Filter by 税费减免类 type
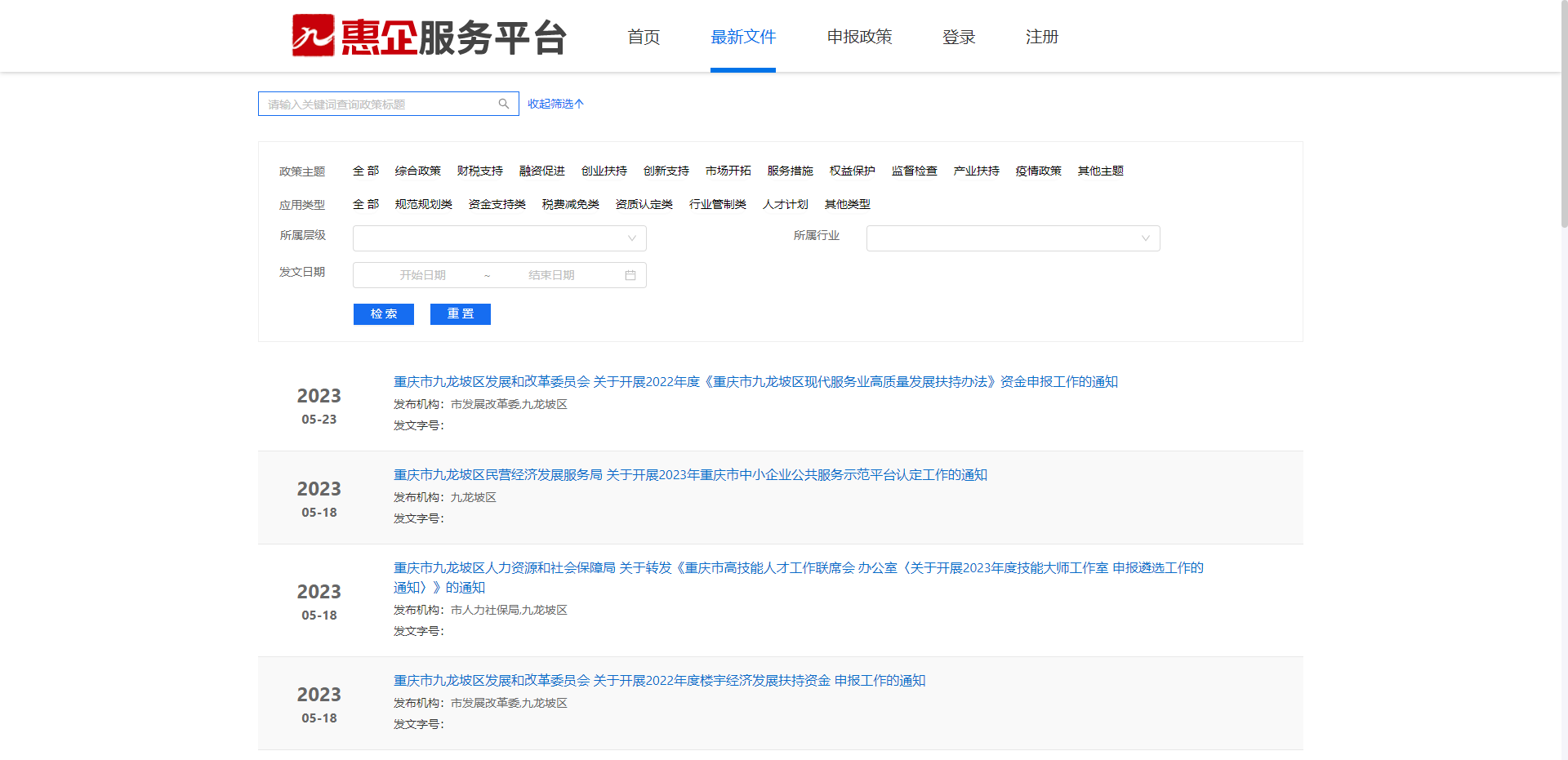1568x760 pixels. coord(571,204)
